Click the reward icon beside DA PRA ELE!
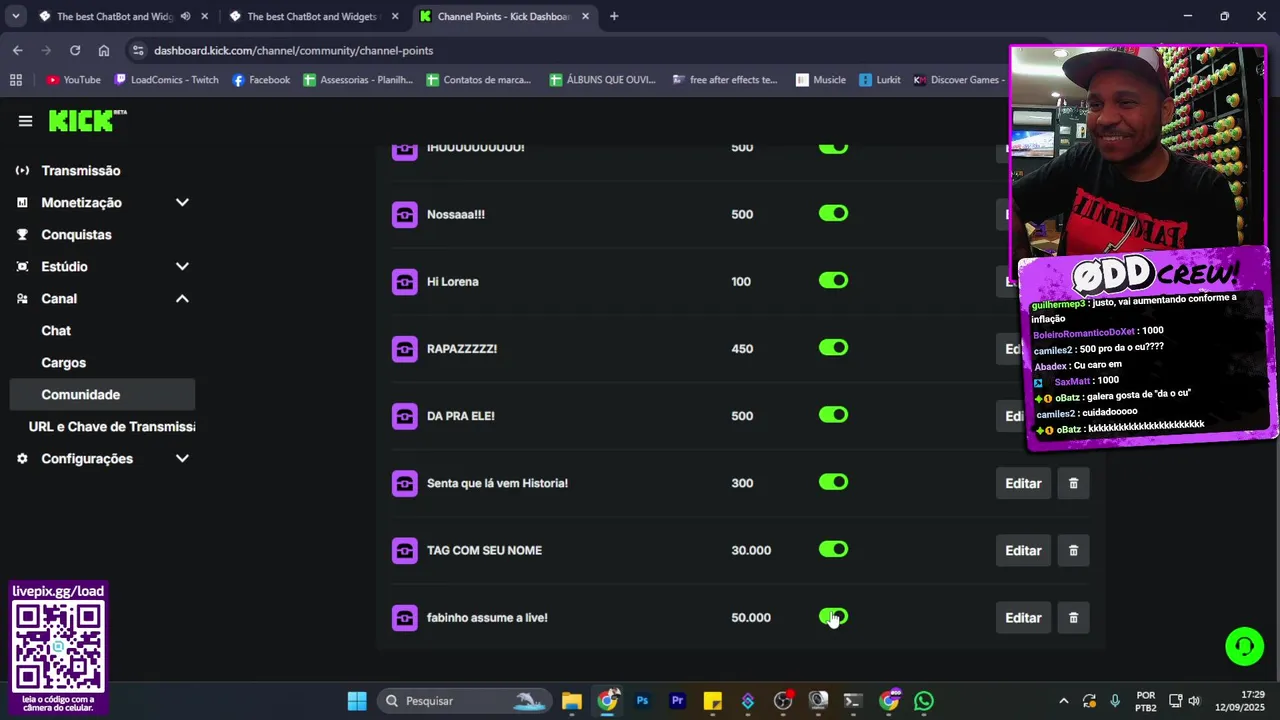 (x=404, y=415)
